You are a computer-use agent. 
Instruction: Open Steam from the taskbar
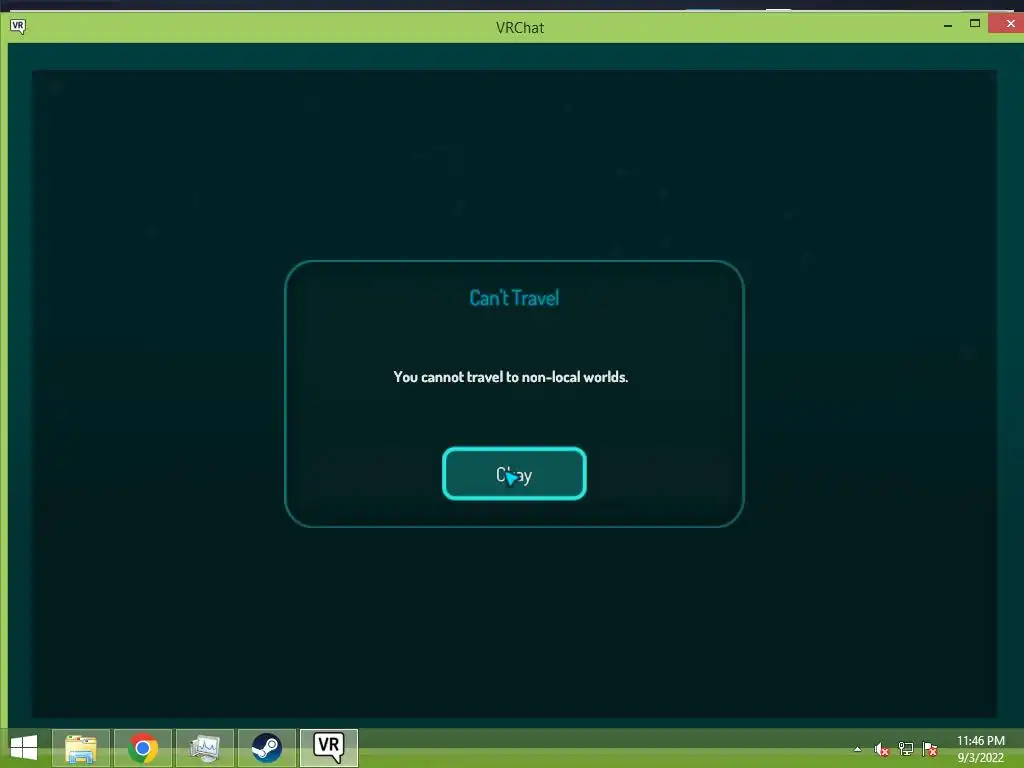click(x=267, y=748)
